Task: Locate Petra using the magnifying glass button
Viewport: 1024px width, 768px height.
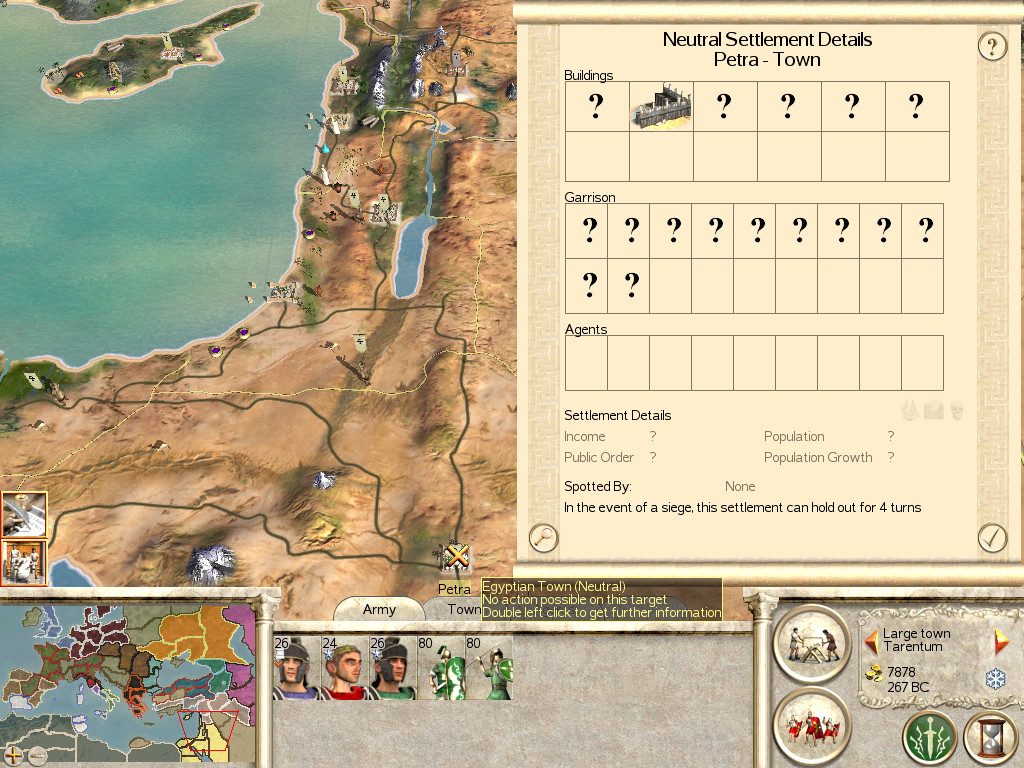Action: pos(543,538)
